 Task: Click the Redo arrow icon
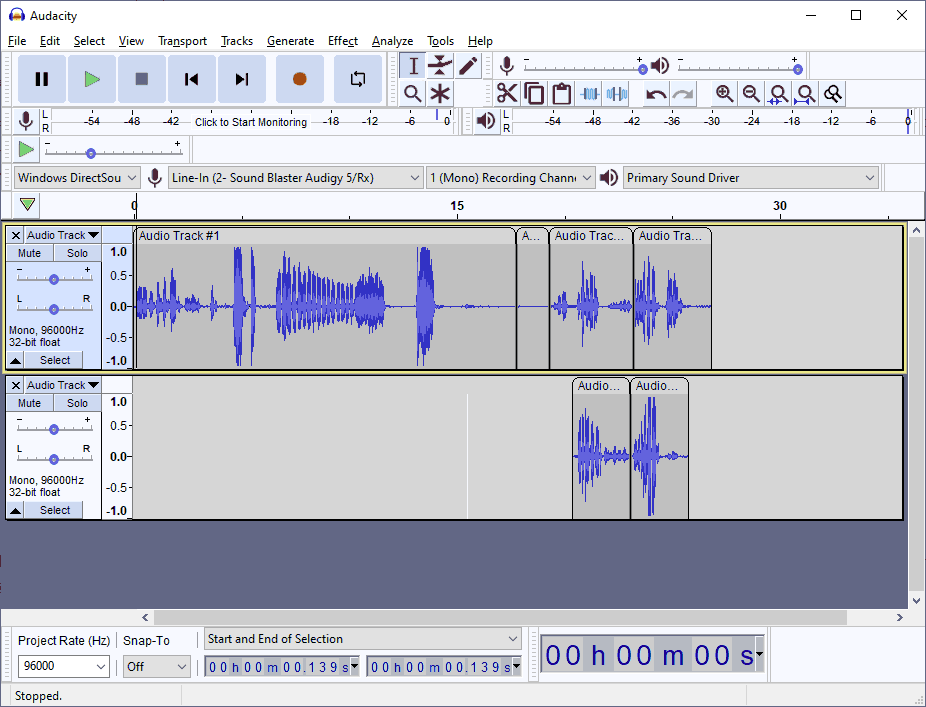[x=683, y=93]
